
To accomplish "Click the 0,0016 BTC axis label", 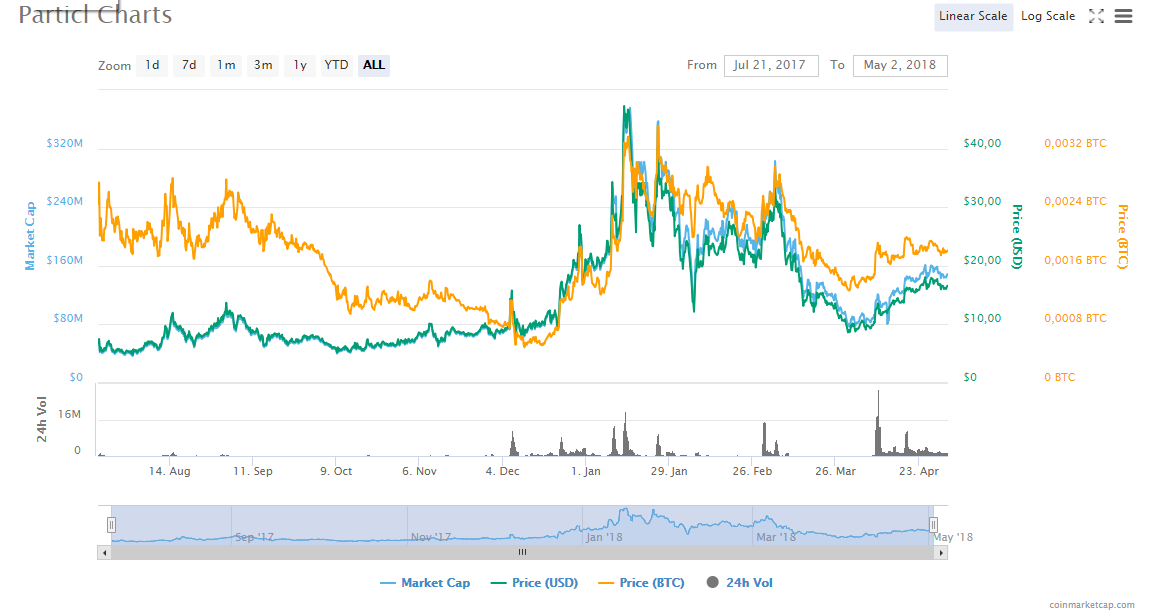I will pyautogui.click(x=1075, y=260).
